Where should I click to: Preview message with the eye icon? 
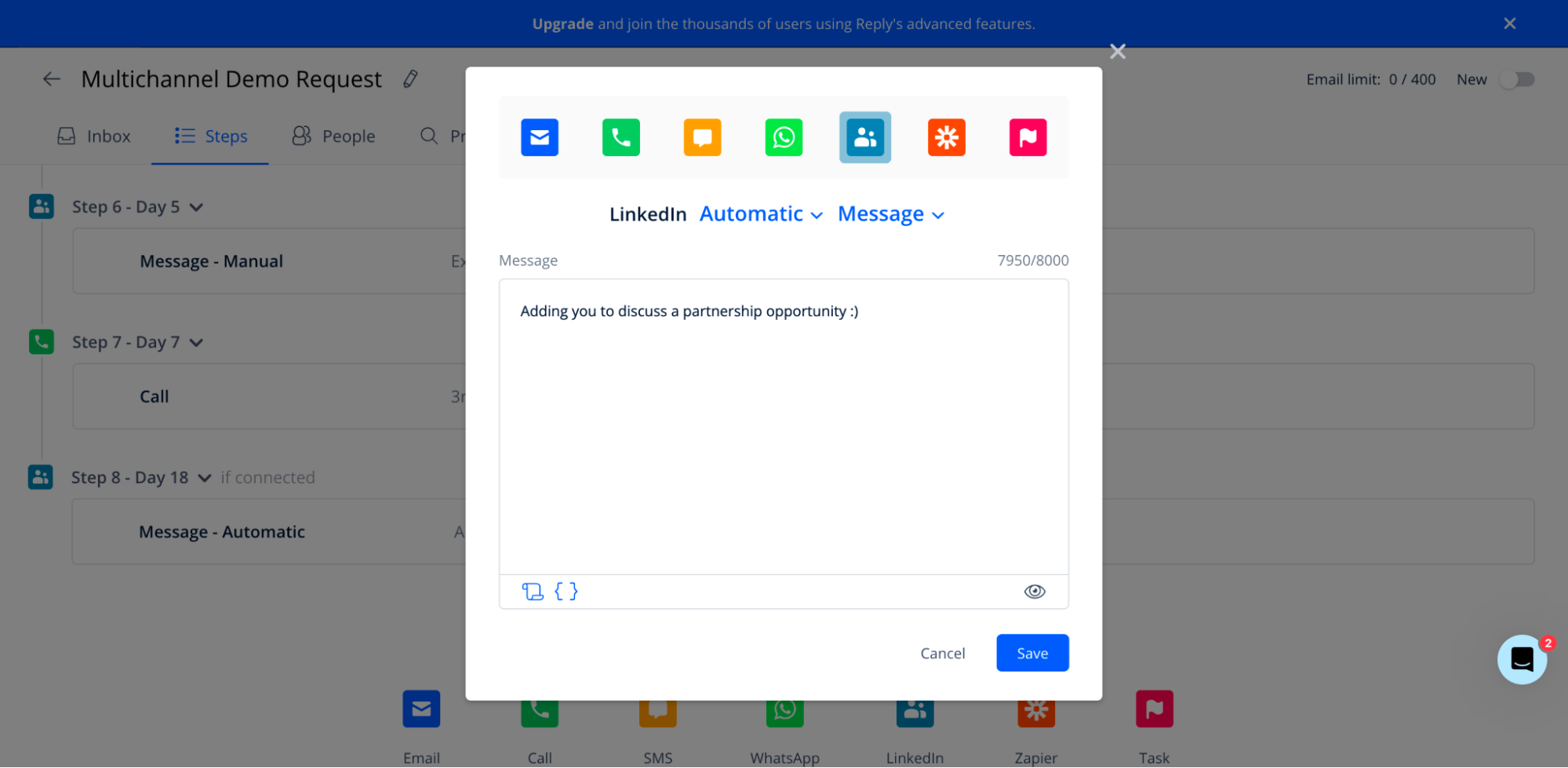pyautogui.click(x=1035, y=591)
